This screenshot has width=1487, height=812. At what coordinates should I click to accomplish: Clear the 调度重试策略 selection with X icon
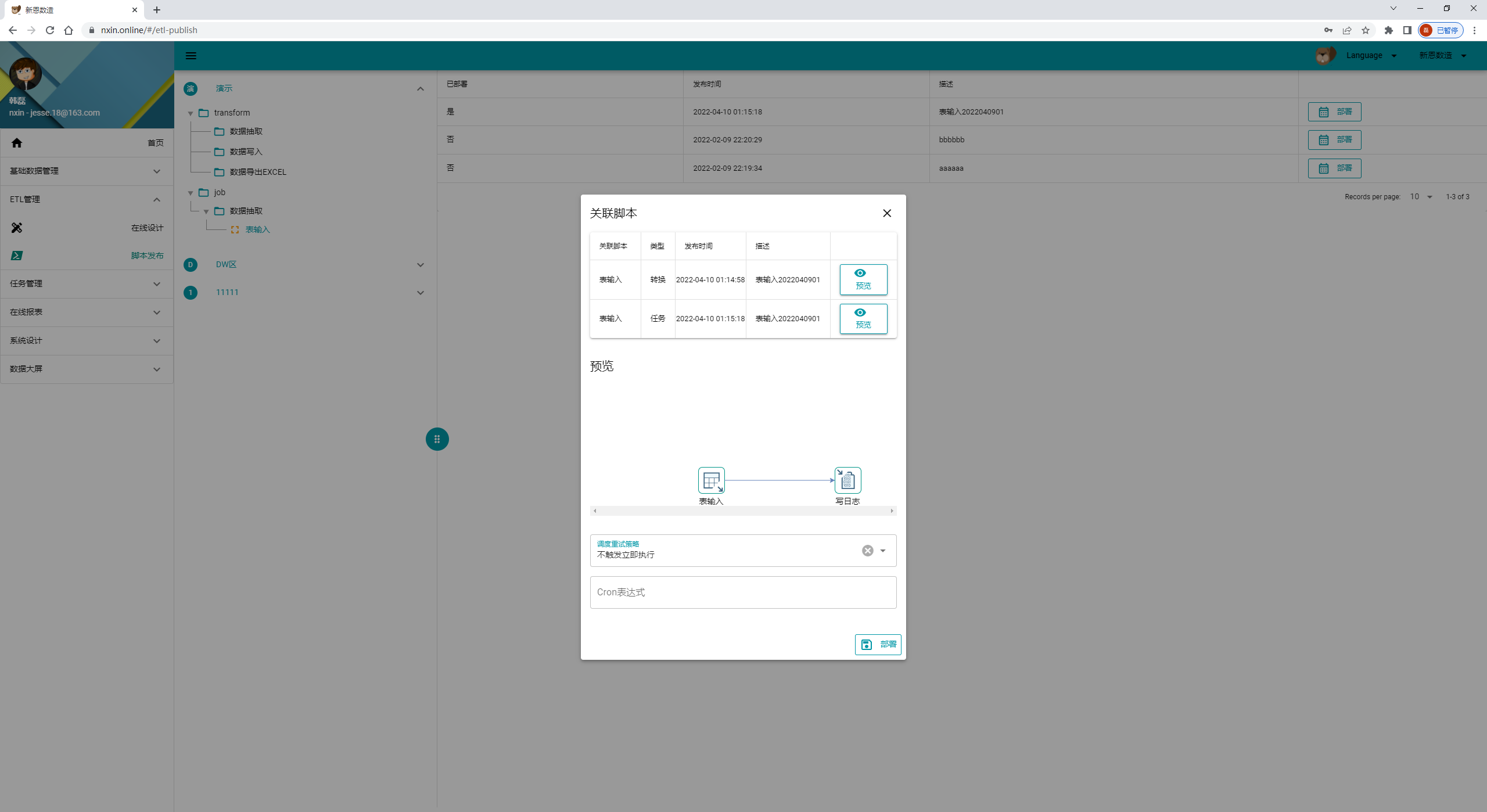(x=867, y=551)
